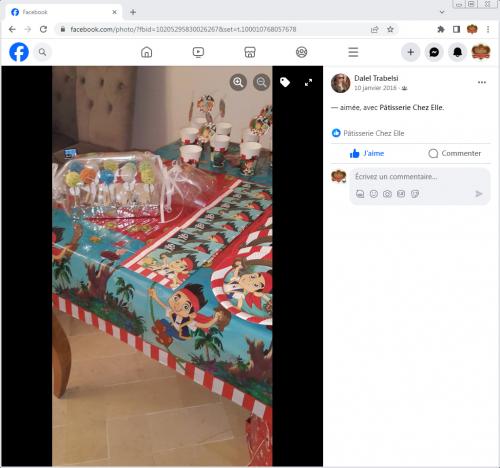
Task: Select the Facebook browser tab
Action: click(x=63, y=12)
